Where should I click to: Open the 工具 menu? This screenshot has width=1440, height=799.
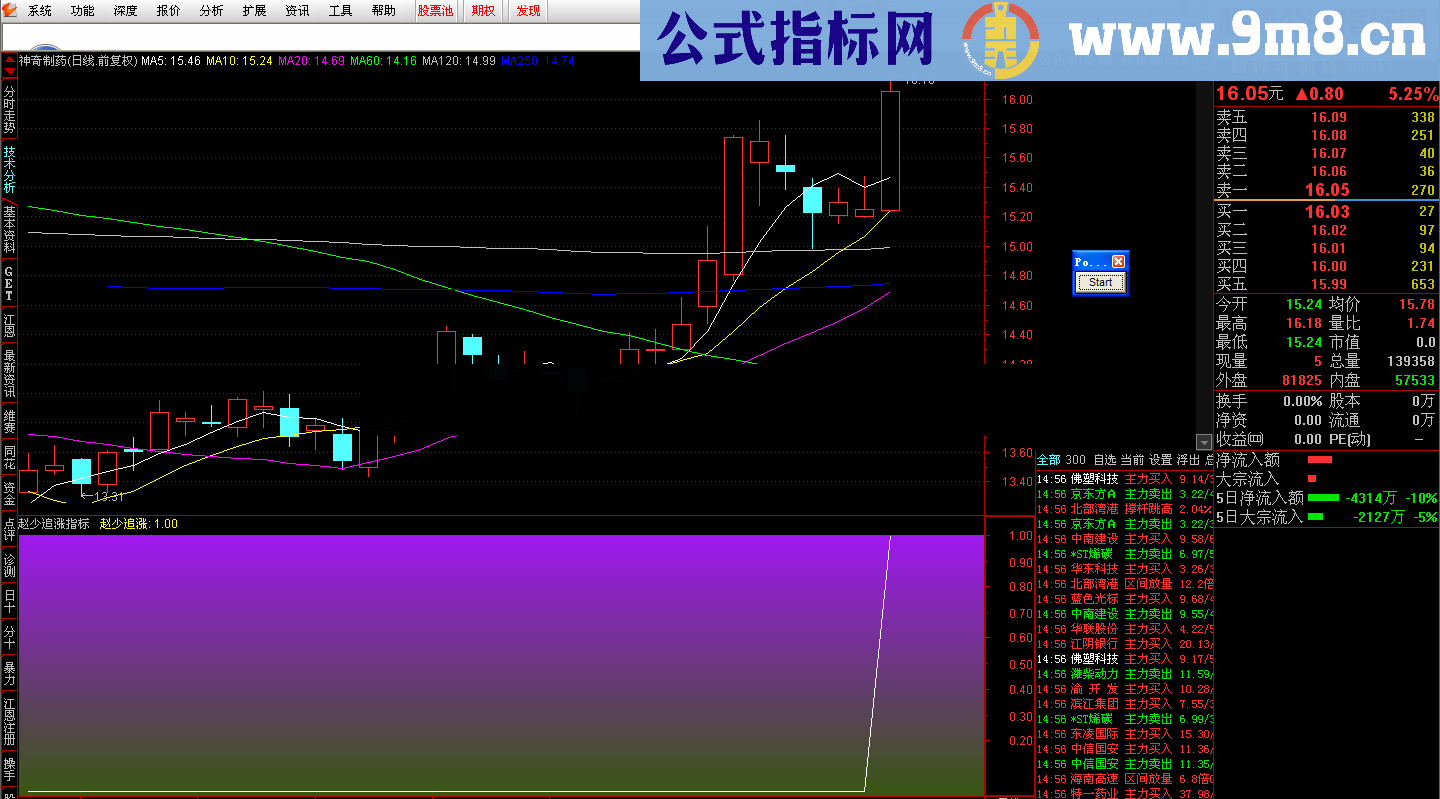click(341, 11)
